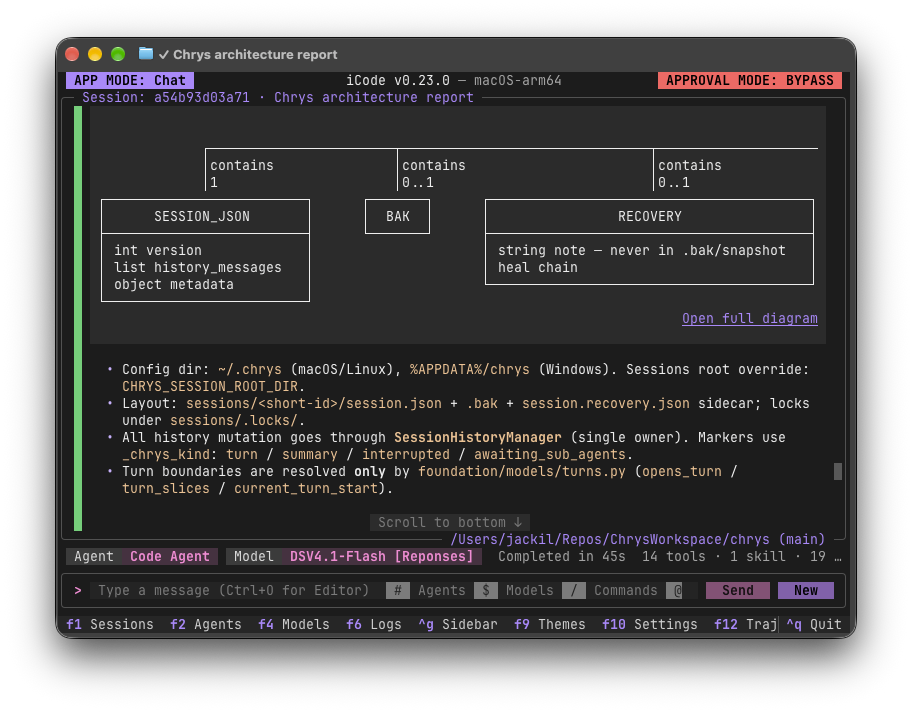Viewport: 912px width, 712px height.
Task: Click the working directory path /Users/jackil/Repos/ChrysWorkspace/chrys
Action: click(x=610, y=539)
